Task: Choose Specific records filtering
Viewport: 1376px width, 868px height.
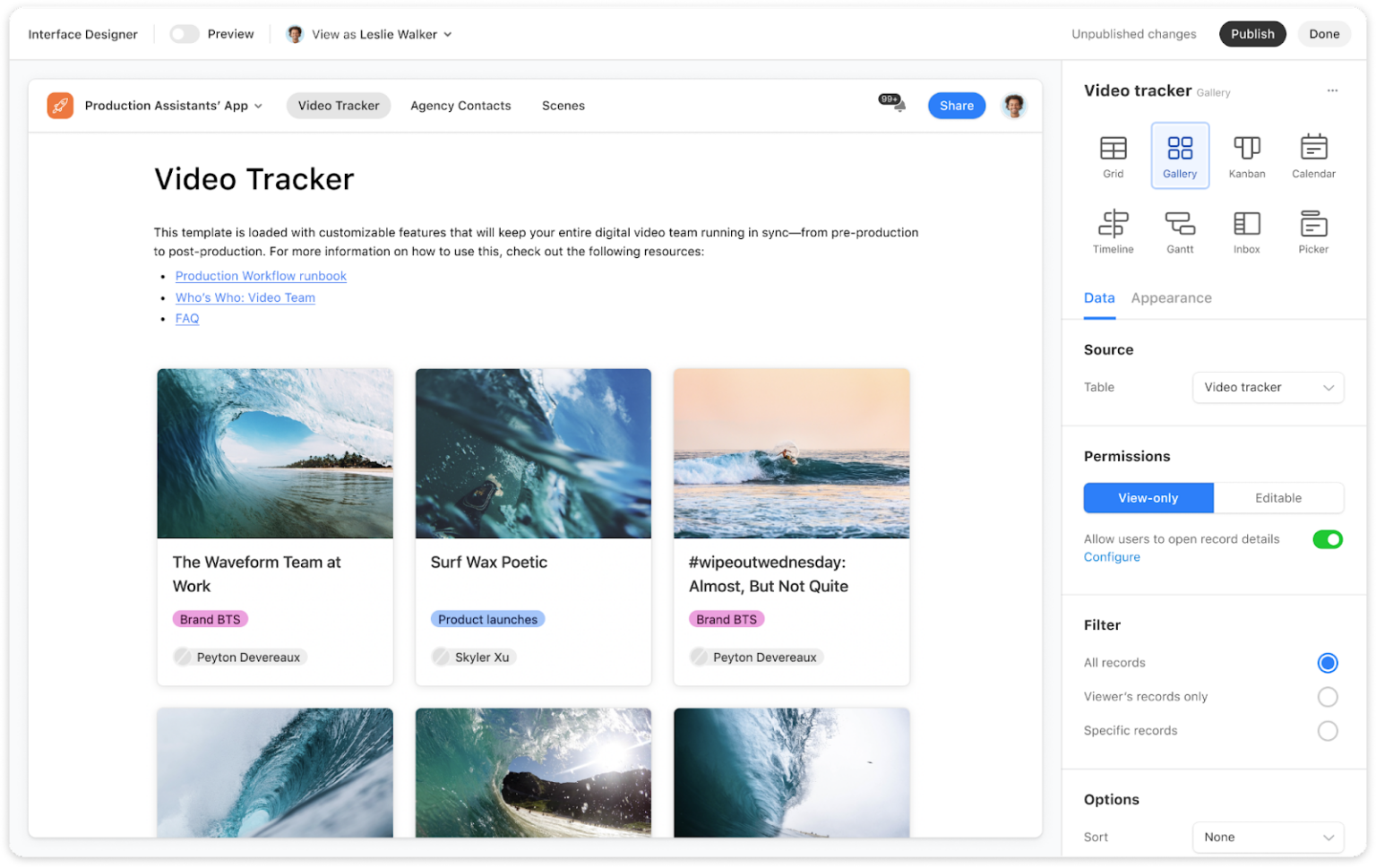Action: pyautogui.click(x=1328, y=730)
